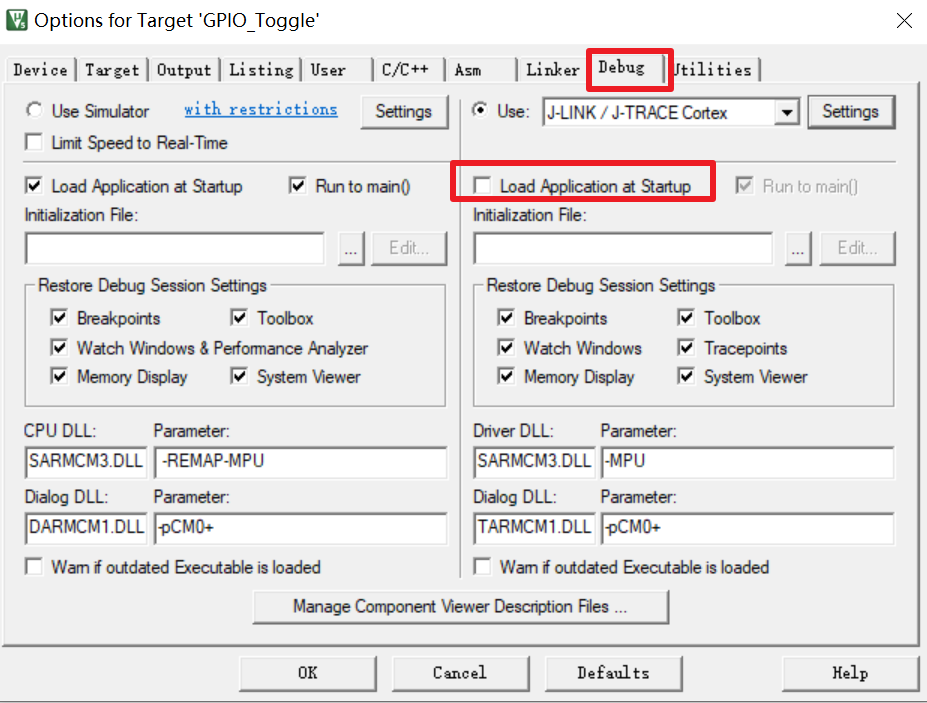Uncheck the Watch Windows checkbox on right
927x703 pixels.
pyautogui.click(x=506, y=347)
